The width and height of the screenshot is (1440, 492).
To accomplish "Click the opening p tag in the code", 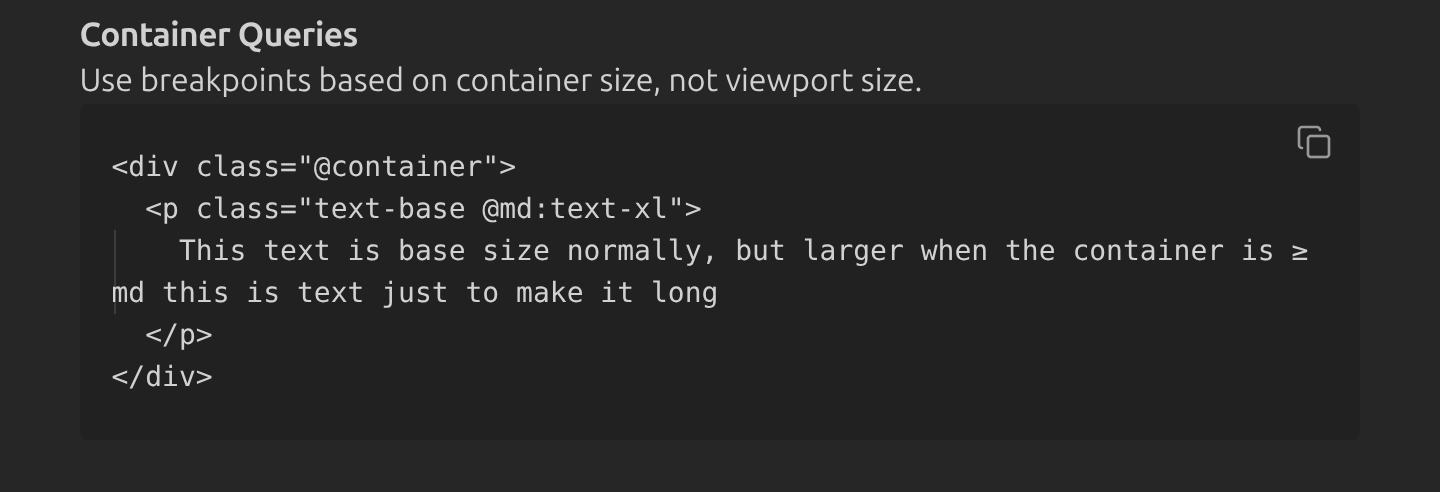I will 162,209.
